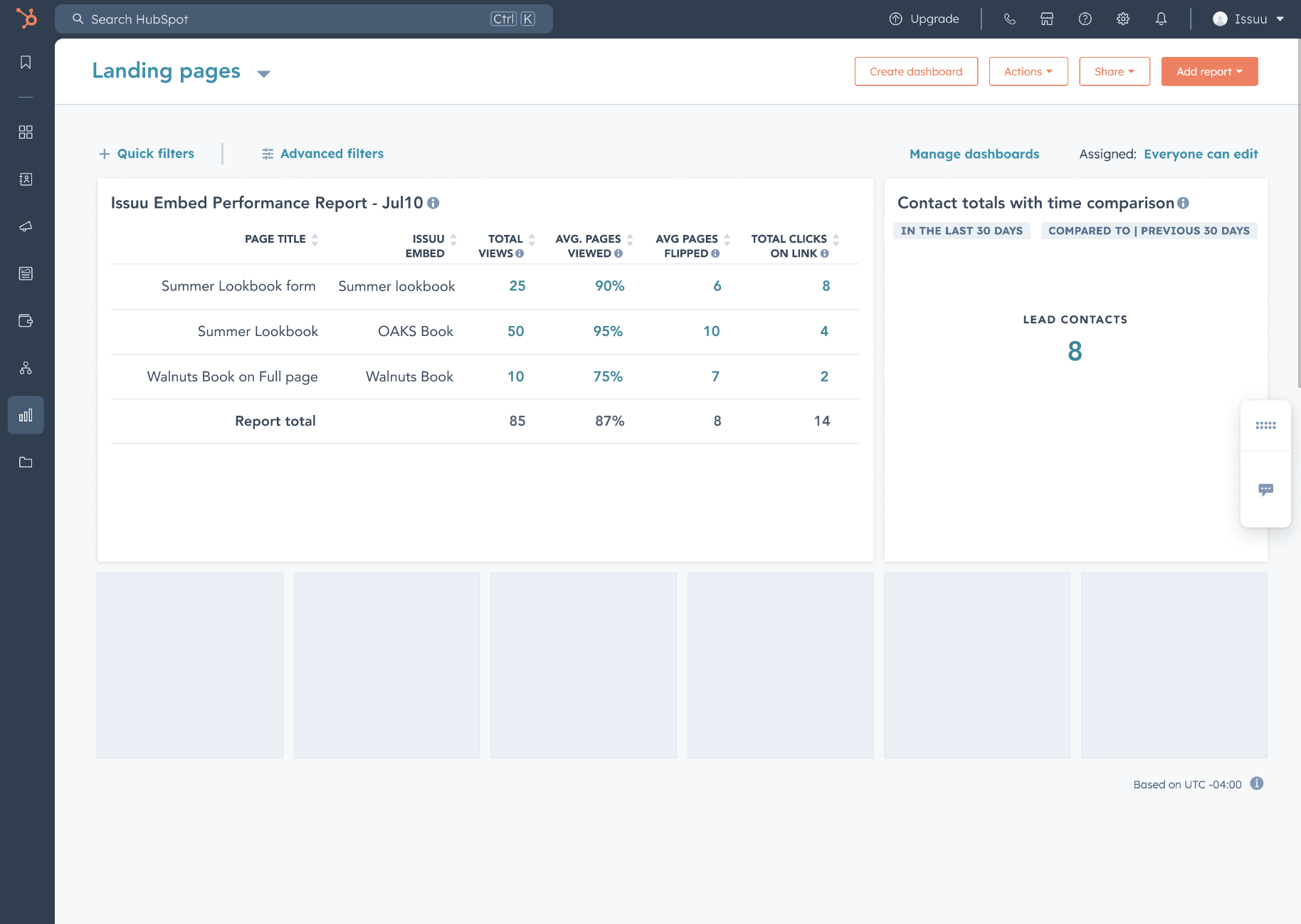This screenshot has height=924, width=1301.
Task: Click the HubSpot sprocket logo
Action: (x=26, y=18)
